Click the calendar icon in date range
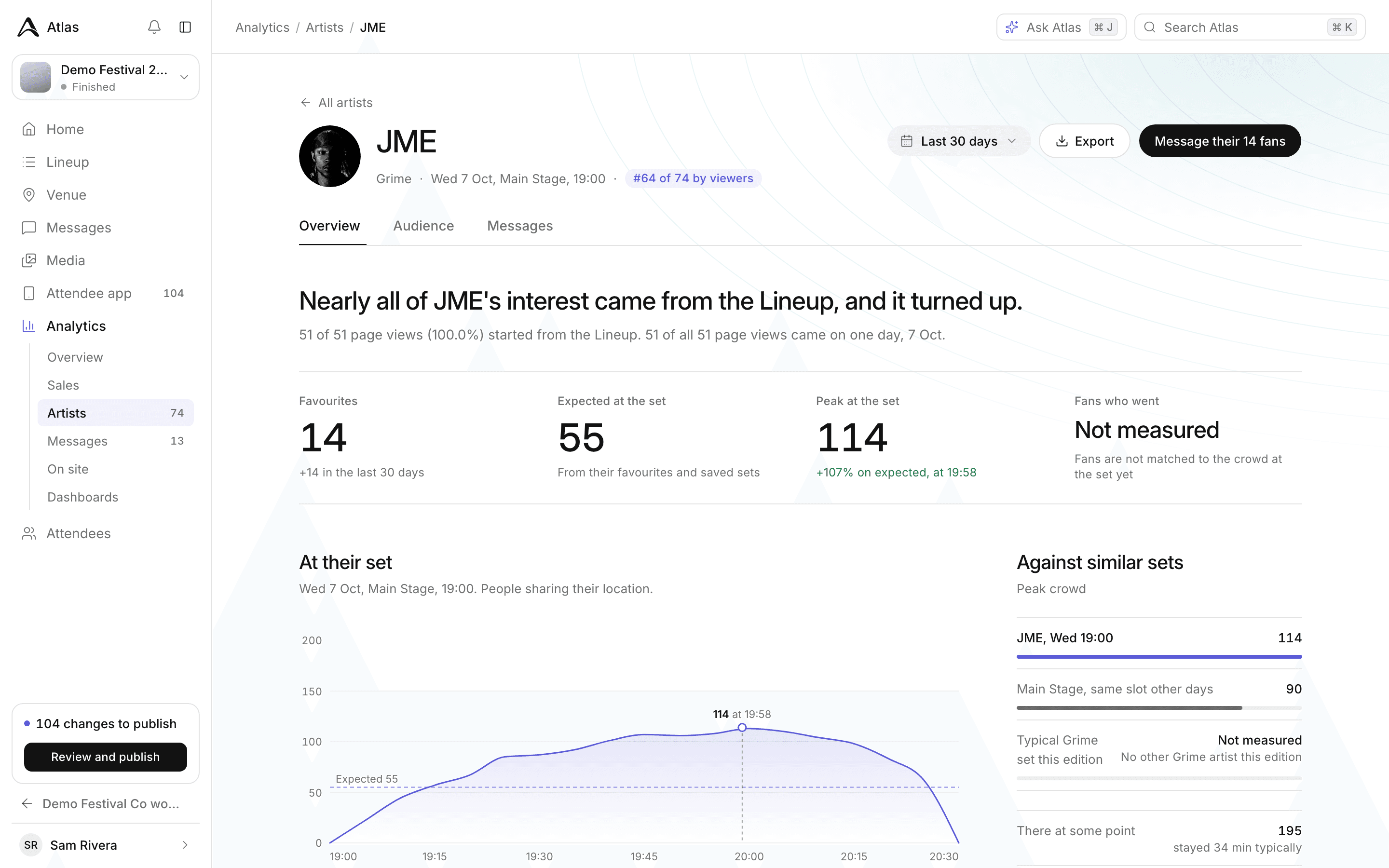This screenshot has height=868, width=1389. (x=906, y=141)
